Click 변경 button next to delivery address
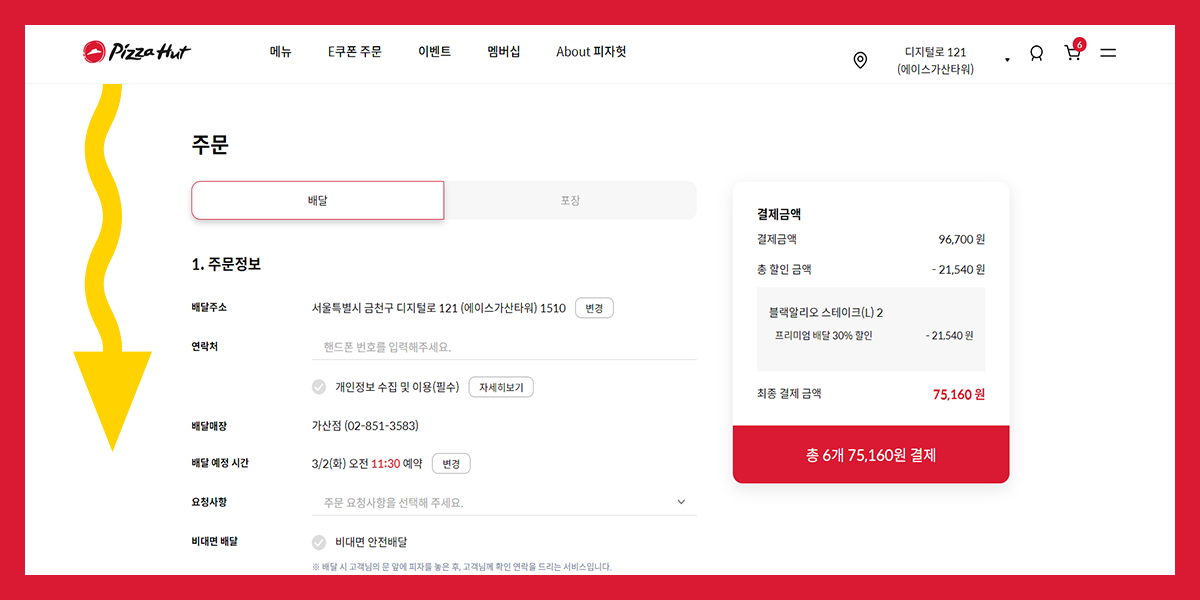The width and height of the screenshot is (1200, 600). [594, 308]
